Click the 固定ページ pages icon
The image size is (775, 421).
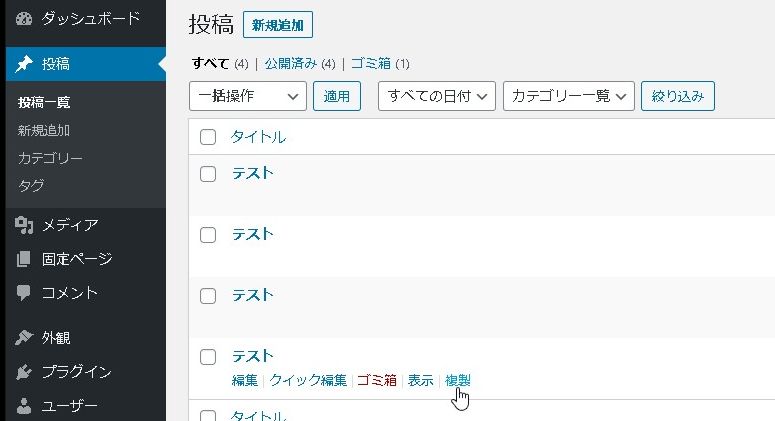(25, 259)
